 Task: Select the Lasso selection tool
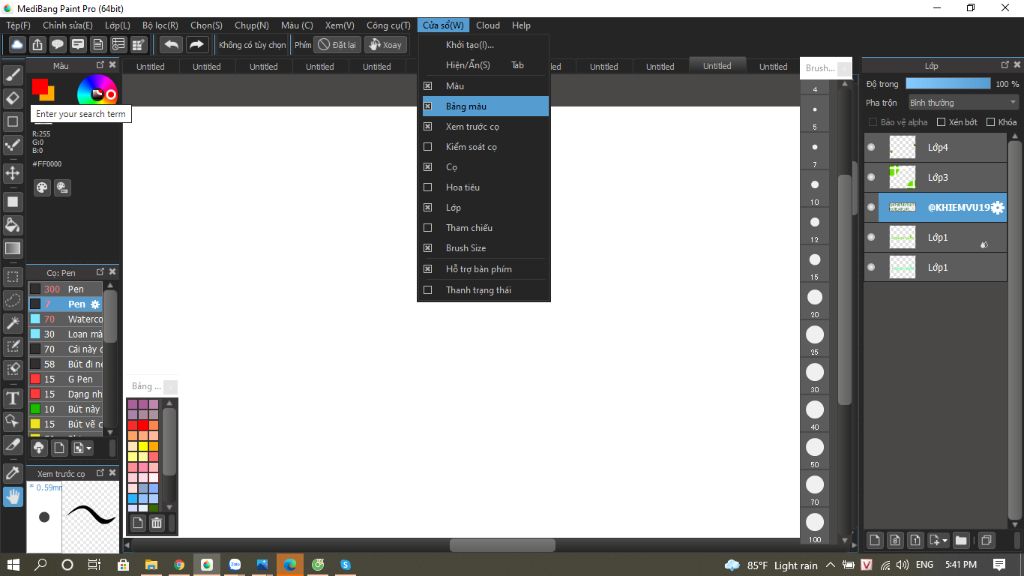12,300
